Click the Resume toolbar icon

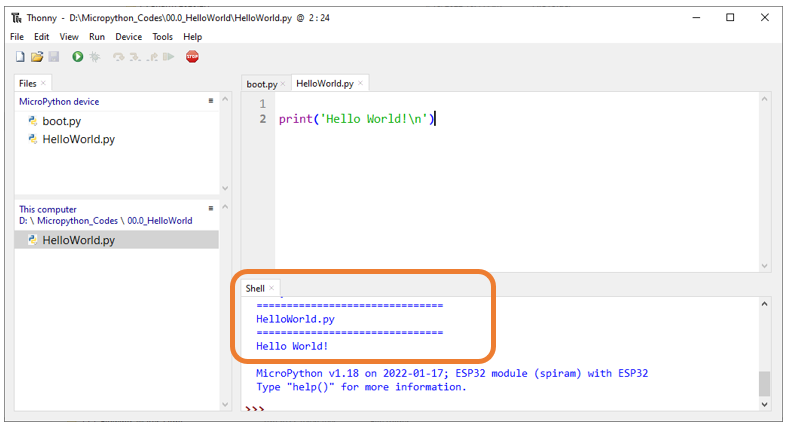click(168, 57)
